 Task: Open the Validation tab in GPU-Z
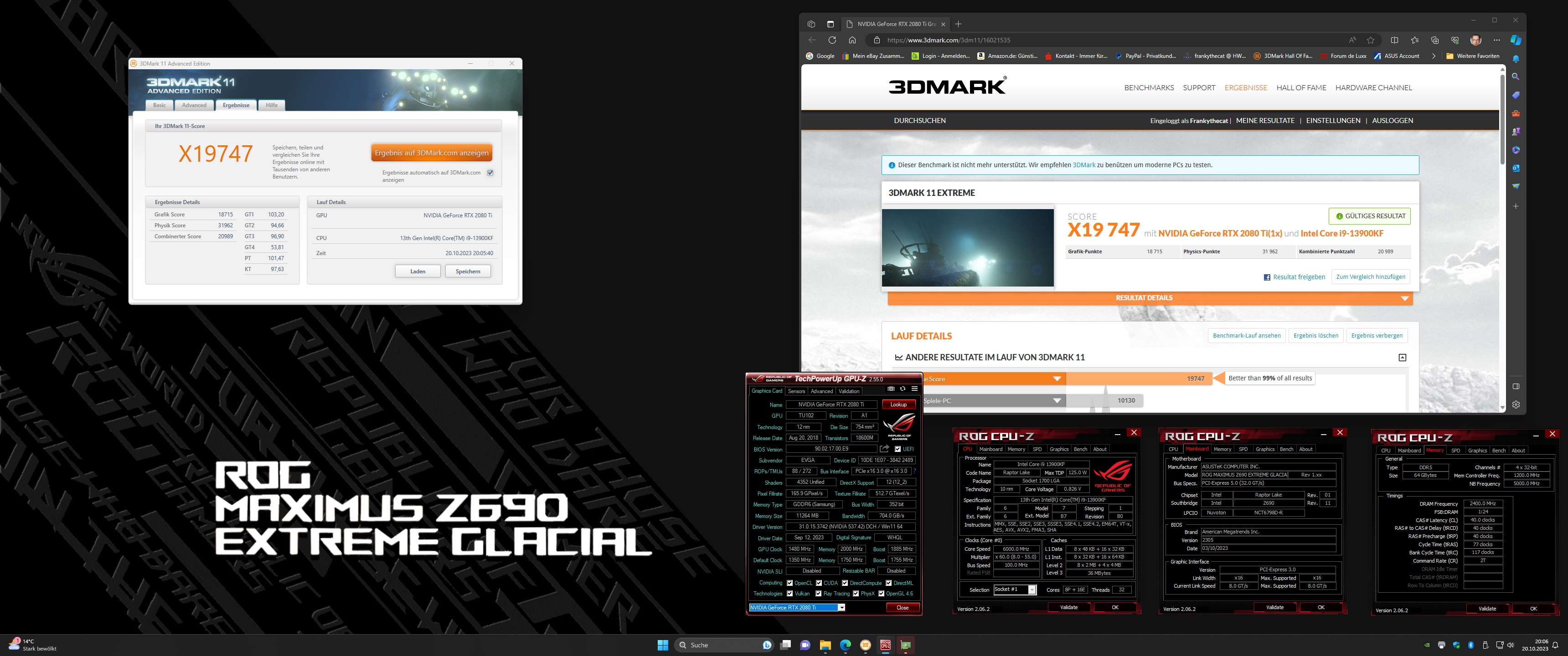click(x=849, y=391)
